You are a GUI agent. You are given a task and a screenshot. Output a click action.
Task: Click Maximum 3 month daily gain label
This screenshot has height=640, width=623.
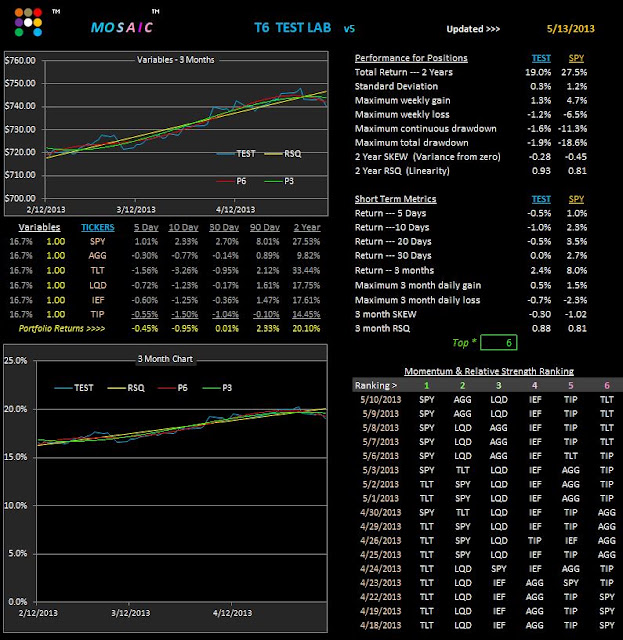coord(418,285)
